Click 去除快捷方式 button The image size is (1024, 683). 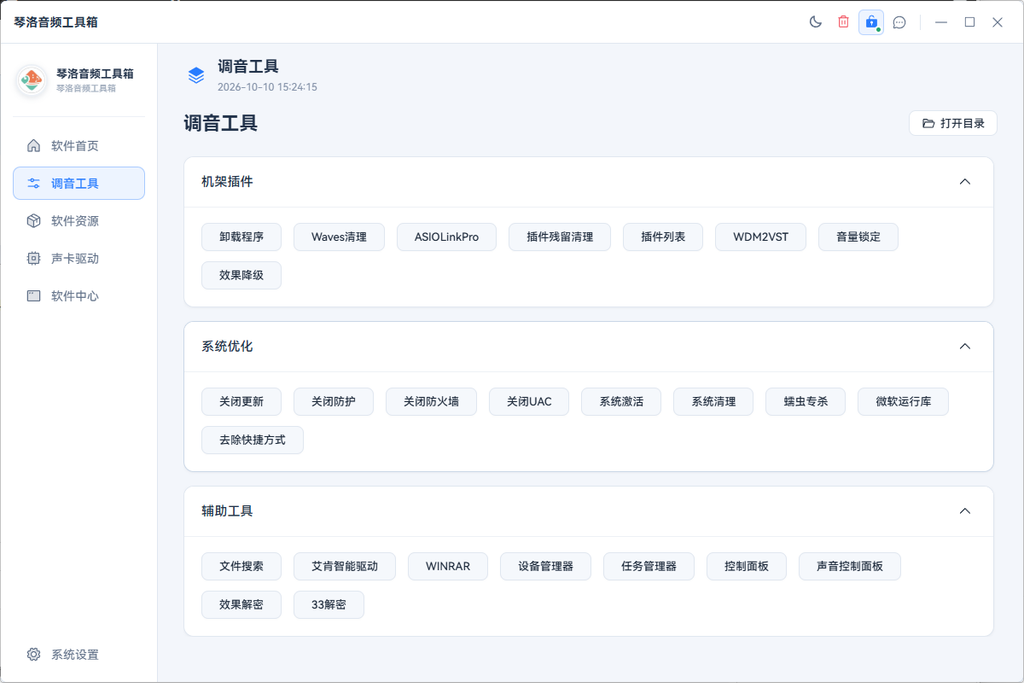tap(252, 439)
